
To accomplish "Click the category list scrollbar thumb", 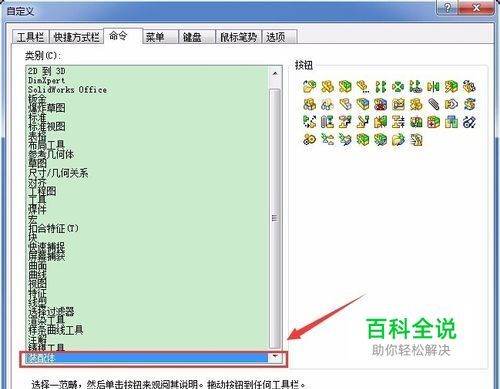I will [275, 218].
